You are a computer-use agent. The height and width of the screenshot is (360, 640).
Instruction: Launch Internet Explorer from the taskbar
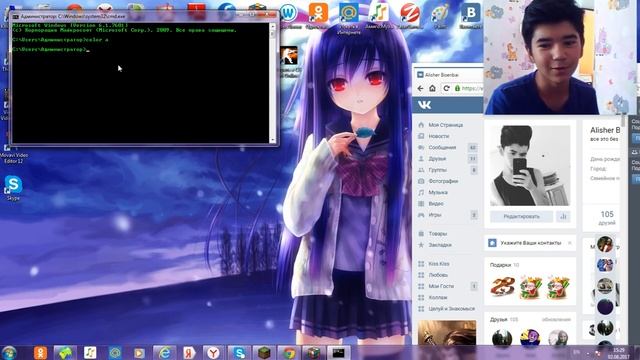(x=164, y=353)
